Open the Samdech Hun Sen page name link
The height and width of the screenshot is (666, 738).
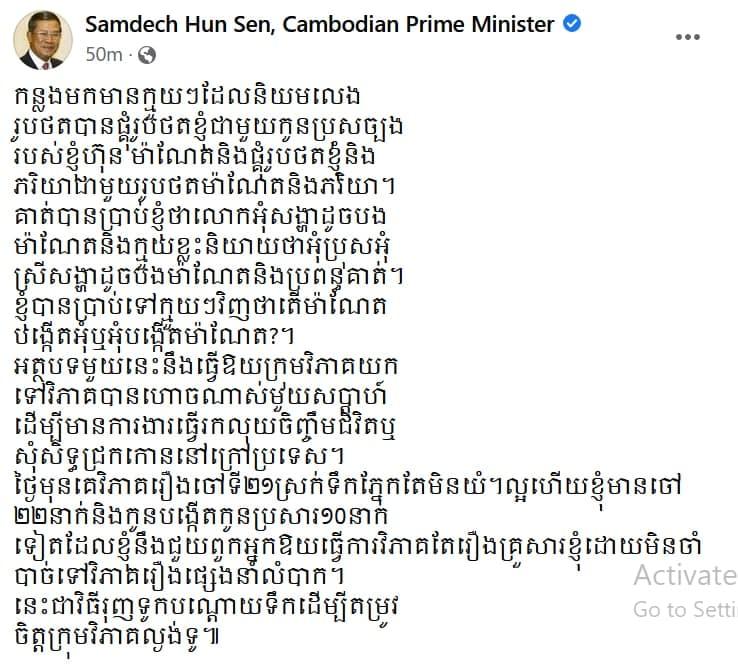320,24
